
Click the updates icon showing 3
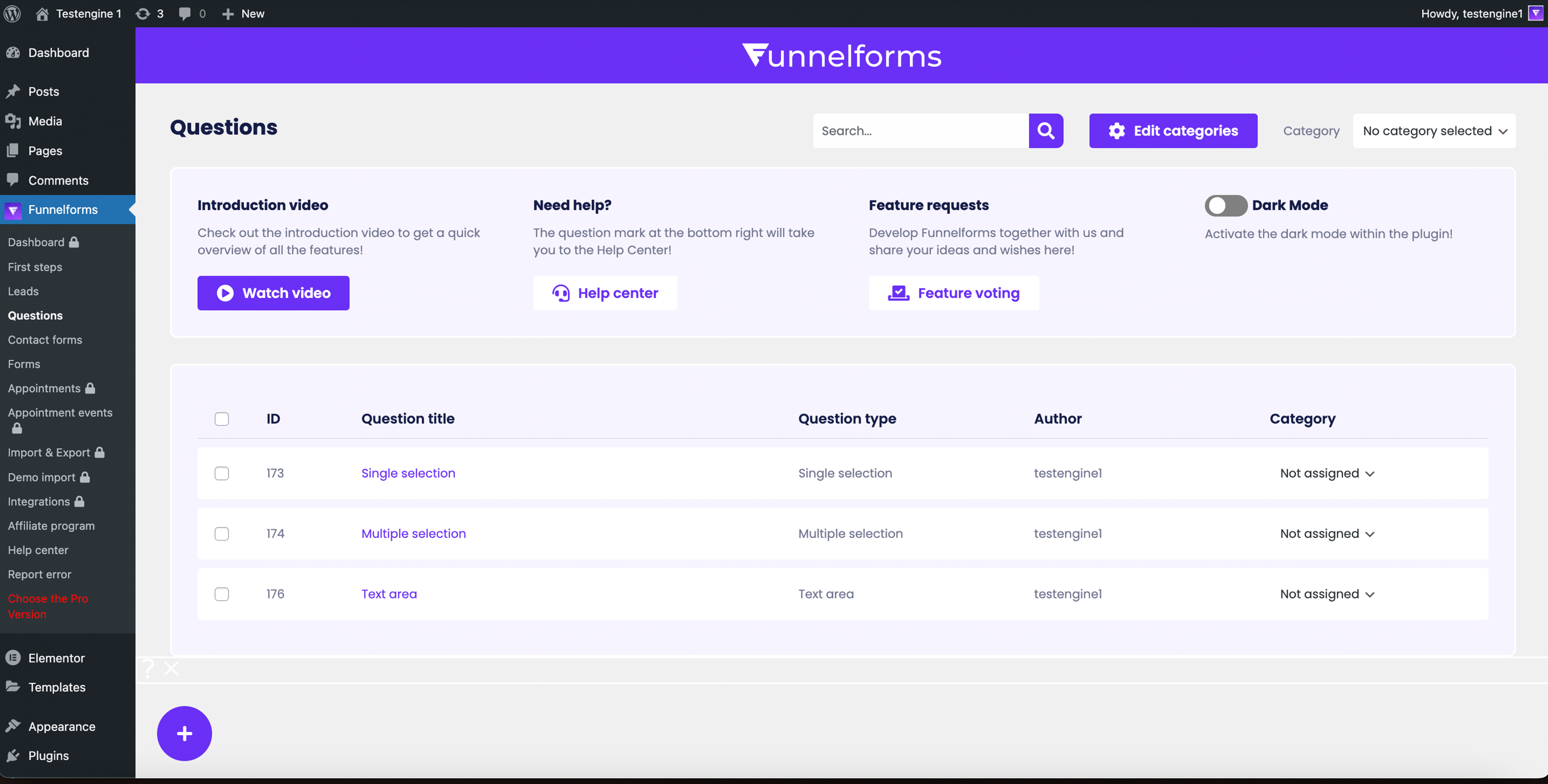click(142, 13)
